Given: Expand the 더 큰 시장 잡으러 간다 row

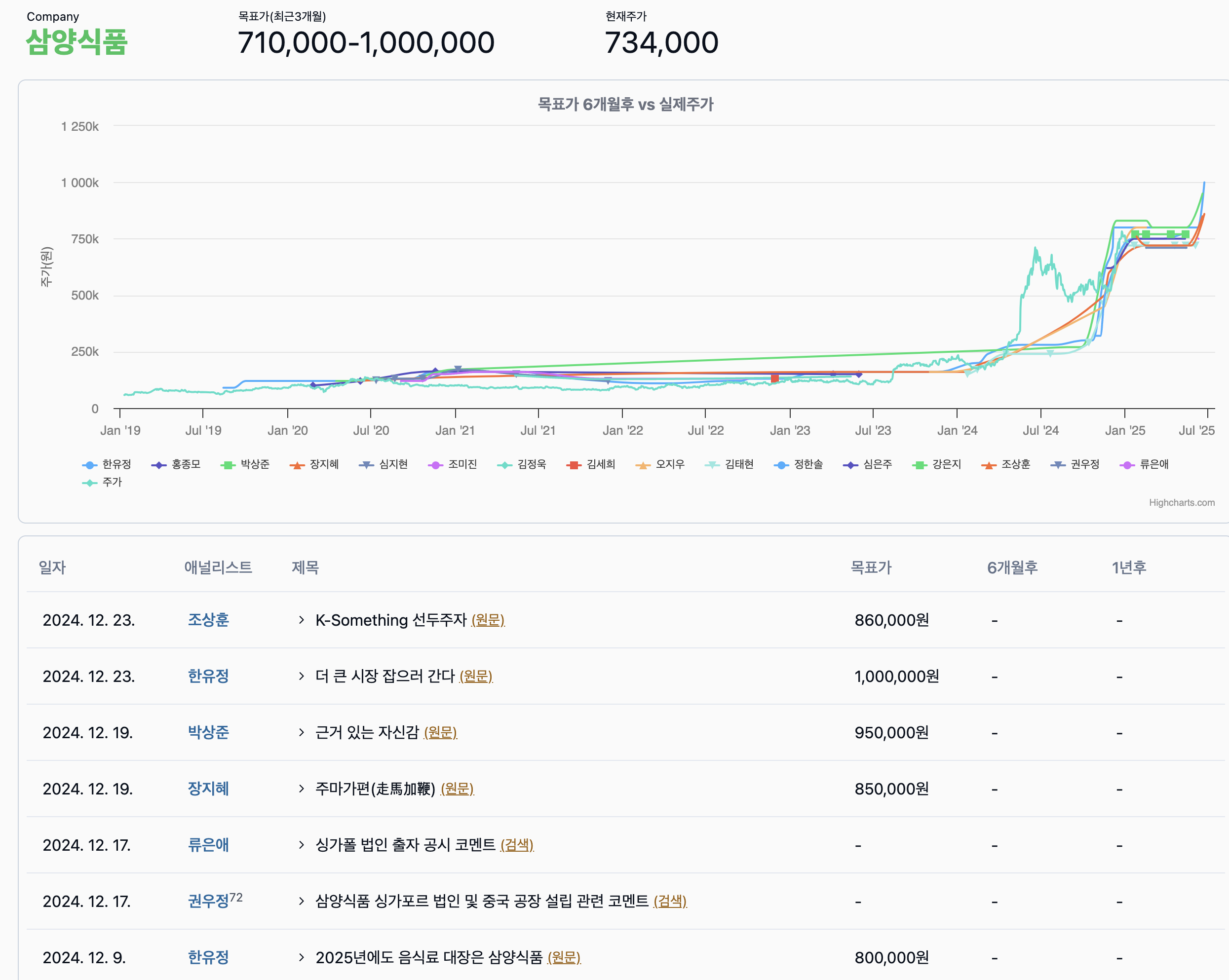Looking at the screenshot, I should pos(302,677).
